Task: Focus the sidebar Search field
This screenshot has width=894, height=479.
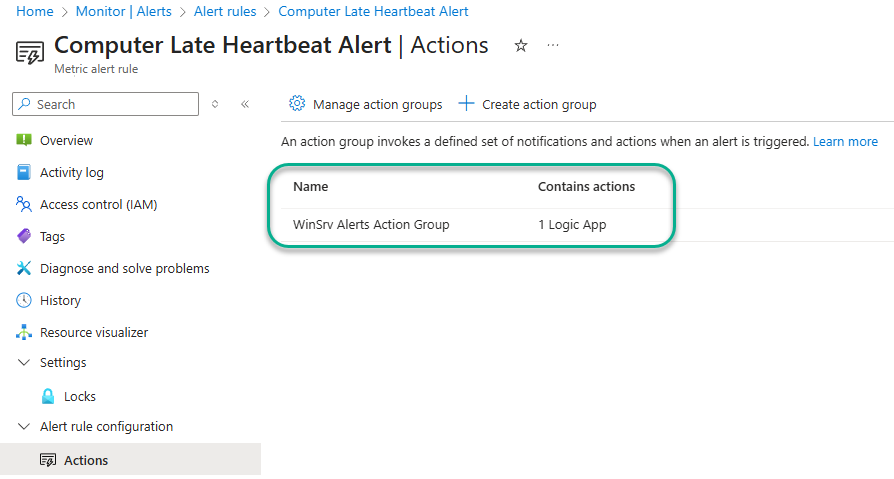Action: (x=105, y=104)
